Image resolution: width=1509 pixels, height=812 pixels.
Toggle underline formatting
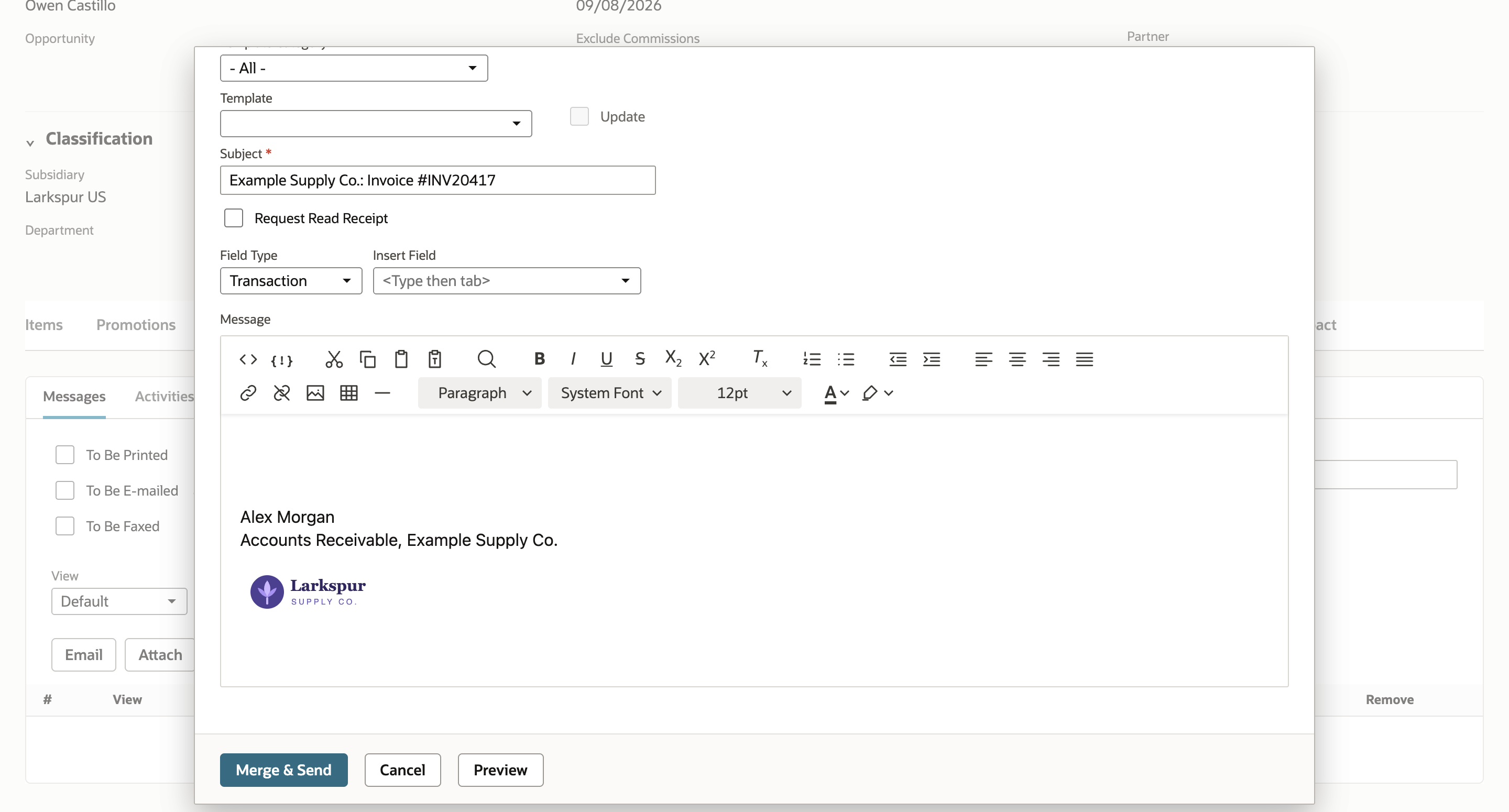coord(606,359)
